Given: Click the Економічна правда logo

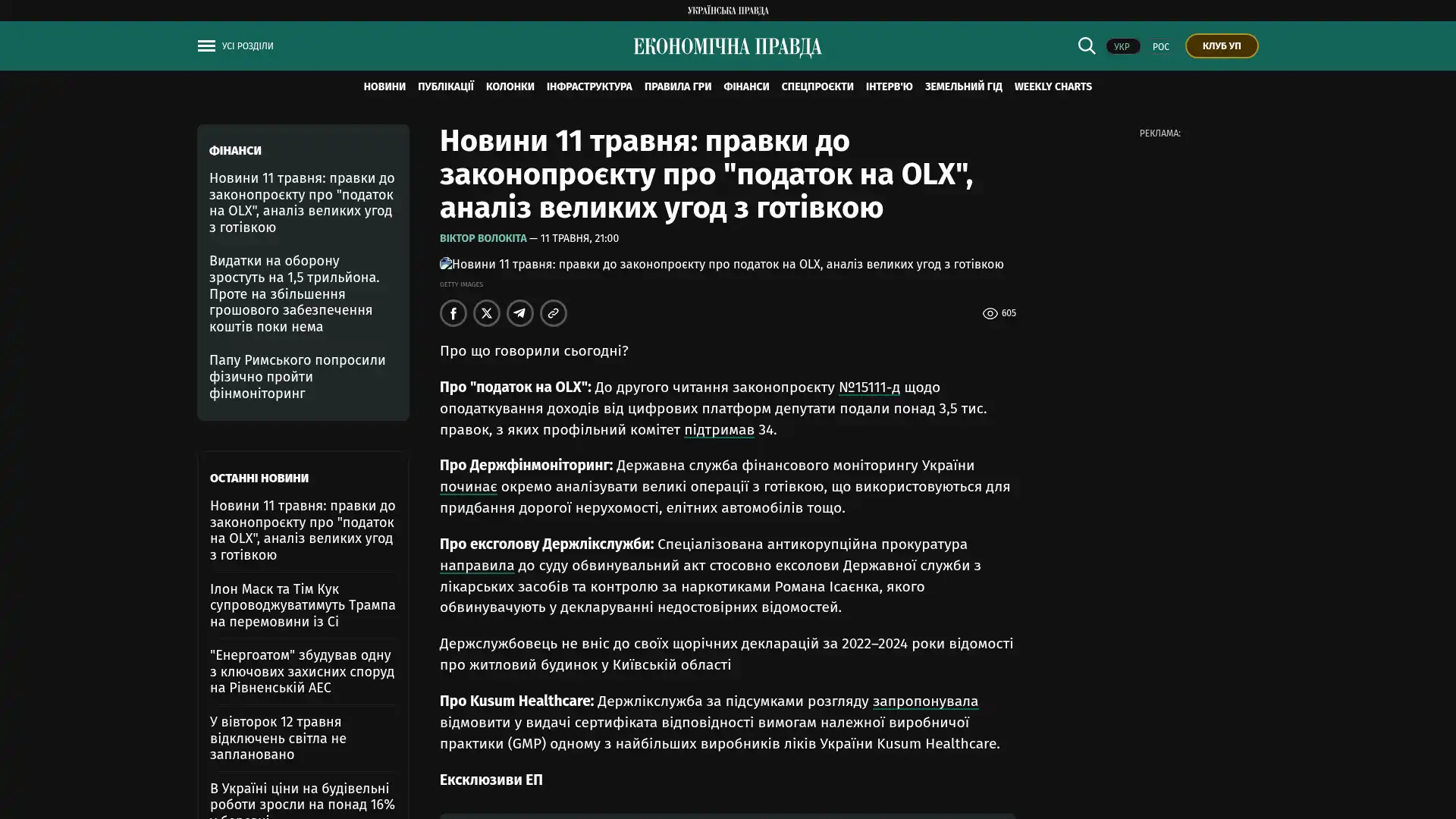Looking at the screenshot, I should click(727, 47).
